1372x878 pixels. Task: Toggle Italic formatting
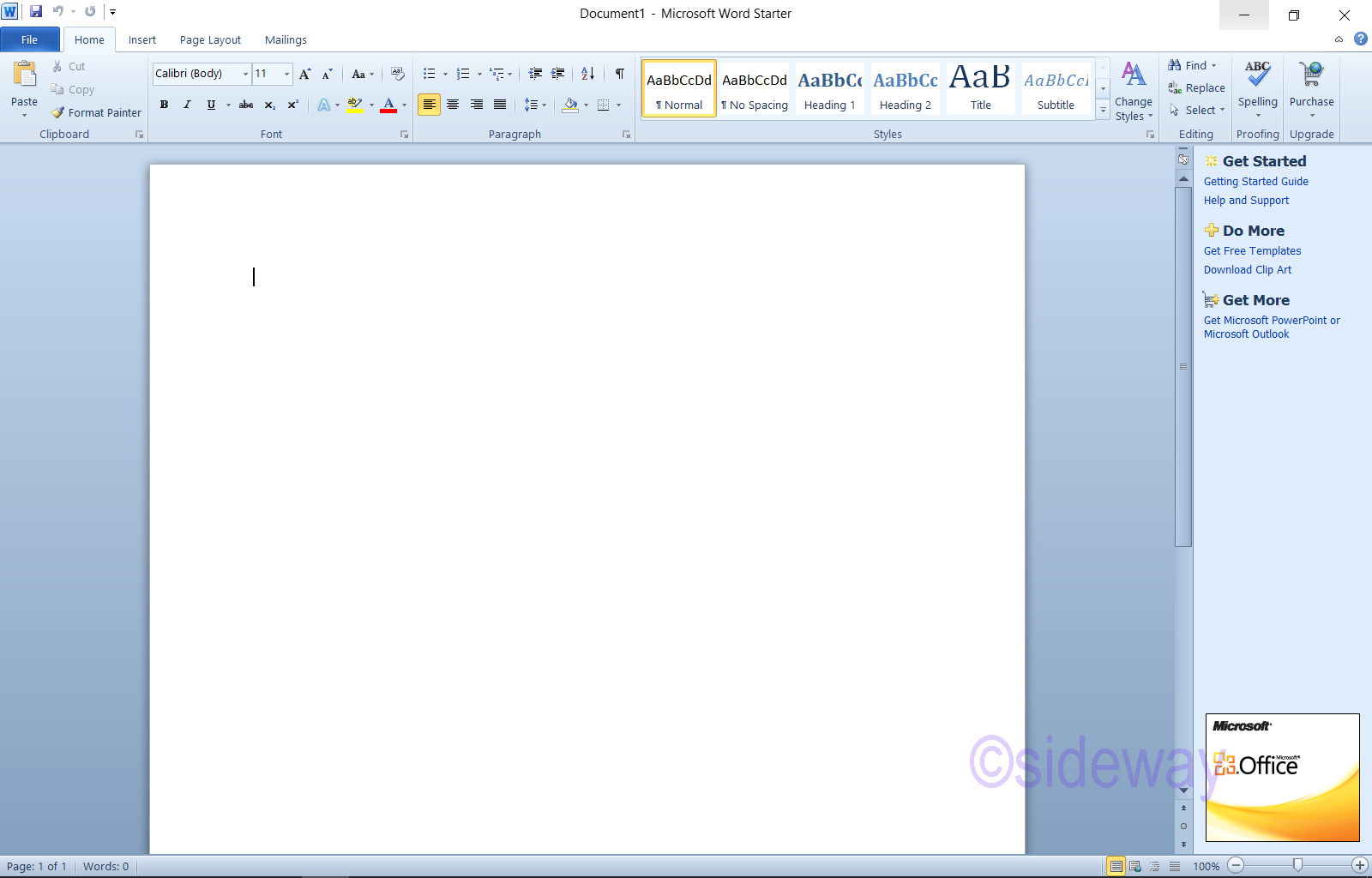point(187,105)
